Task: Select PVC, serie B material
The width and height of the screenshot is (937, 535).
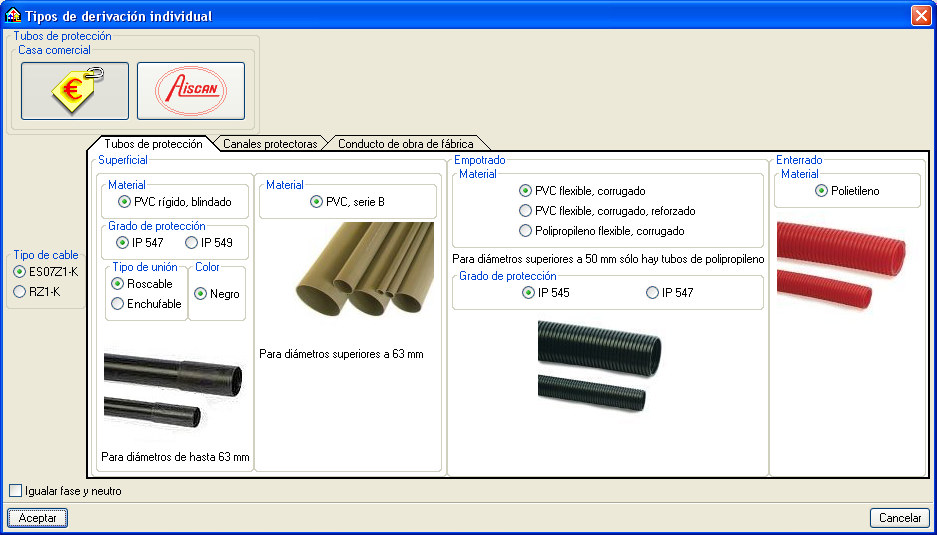Action: coord(347,202)
